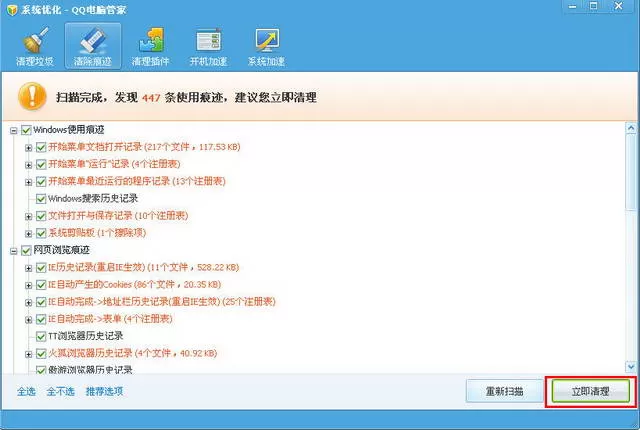640x430 pixels.
Task: Toggle the TT浏览器历史记录 checkbox
Action: [x=41, y=336]
